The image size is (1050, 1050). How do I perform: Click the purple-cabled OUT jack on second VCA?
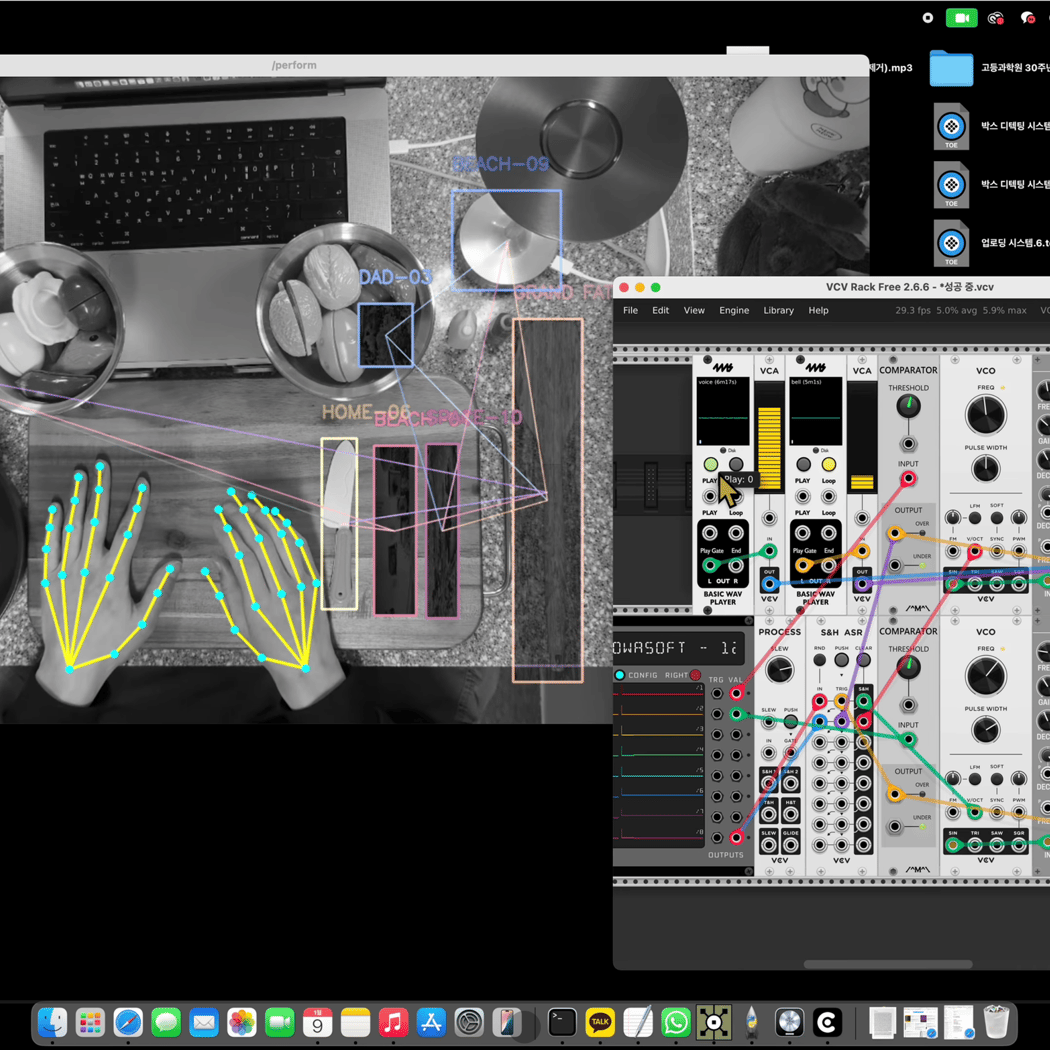[862, 584]
